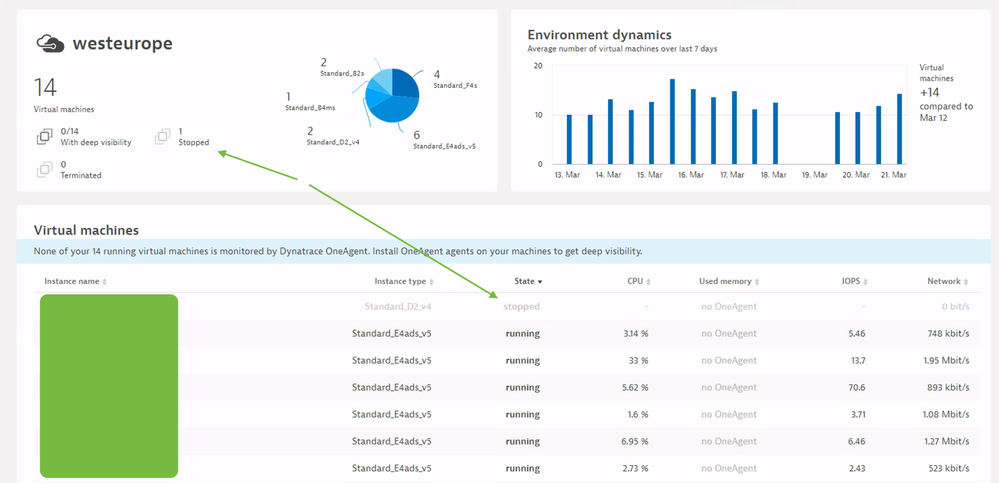Click the icon next to 'With deep visibility'

pos(43,137)
